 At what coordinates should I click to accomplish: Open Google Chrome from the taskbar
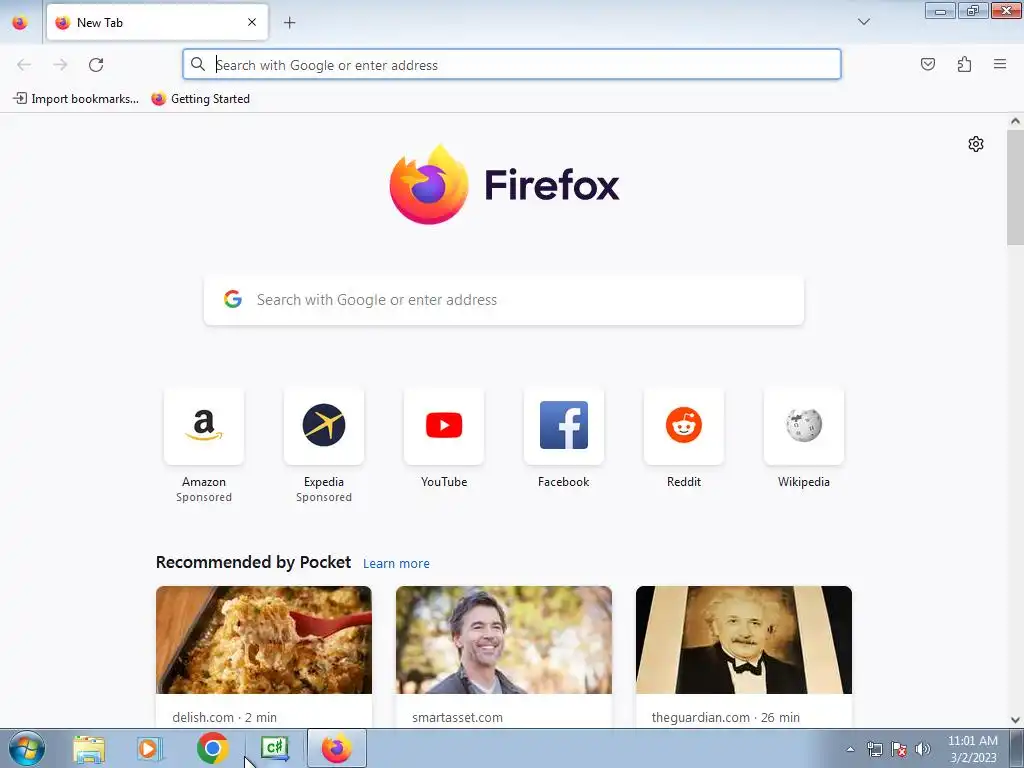pyautogui.click(x=212, y=748)
